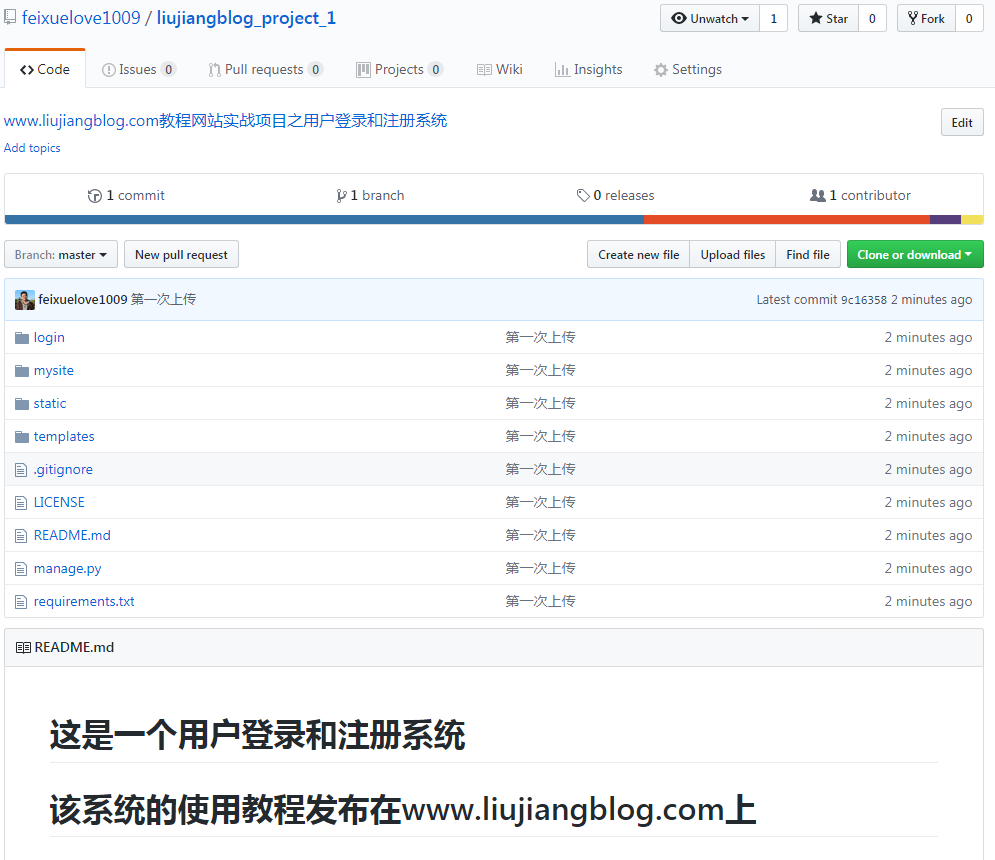Open the login folder name
The image size is (995, 860).
click(49, 338)
